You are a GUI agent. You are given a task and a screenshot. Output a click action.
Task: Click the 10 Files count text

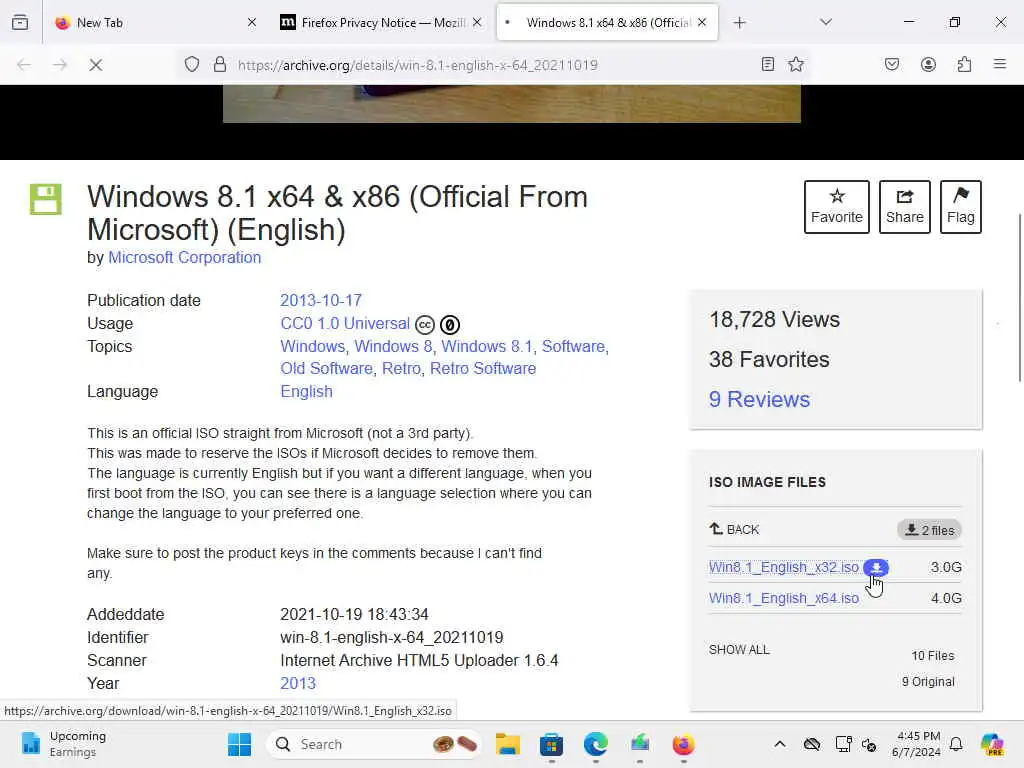933,656
